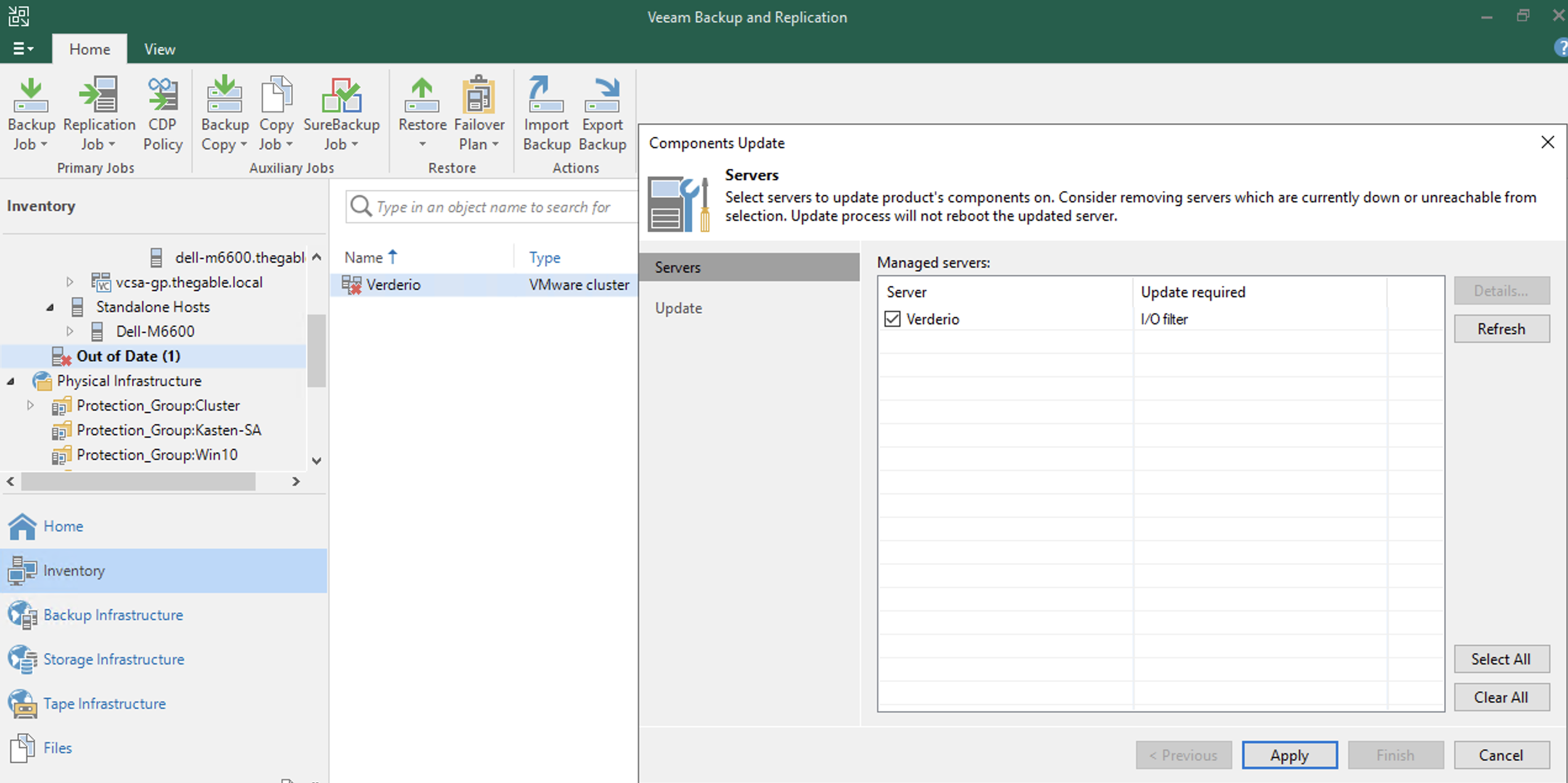Screen dimensions: 1568x783
Task: Click the Backup Job ribbon icon
Action: (x=31, y=96)
